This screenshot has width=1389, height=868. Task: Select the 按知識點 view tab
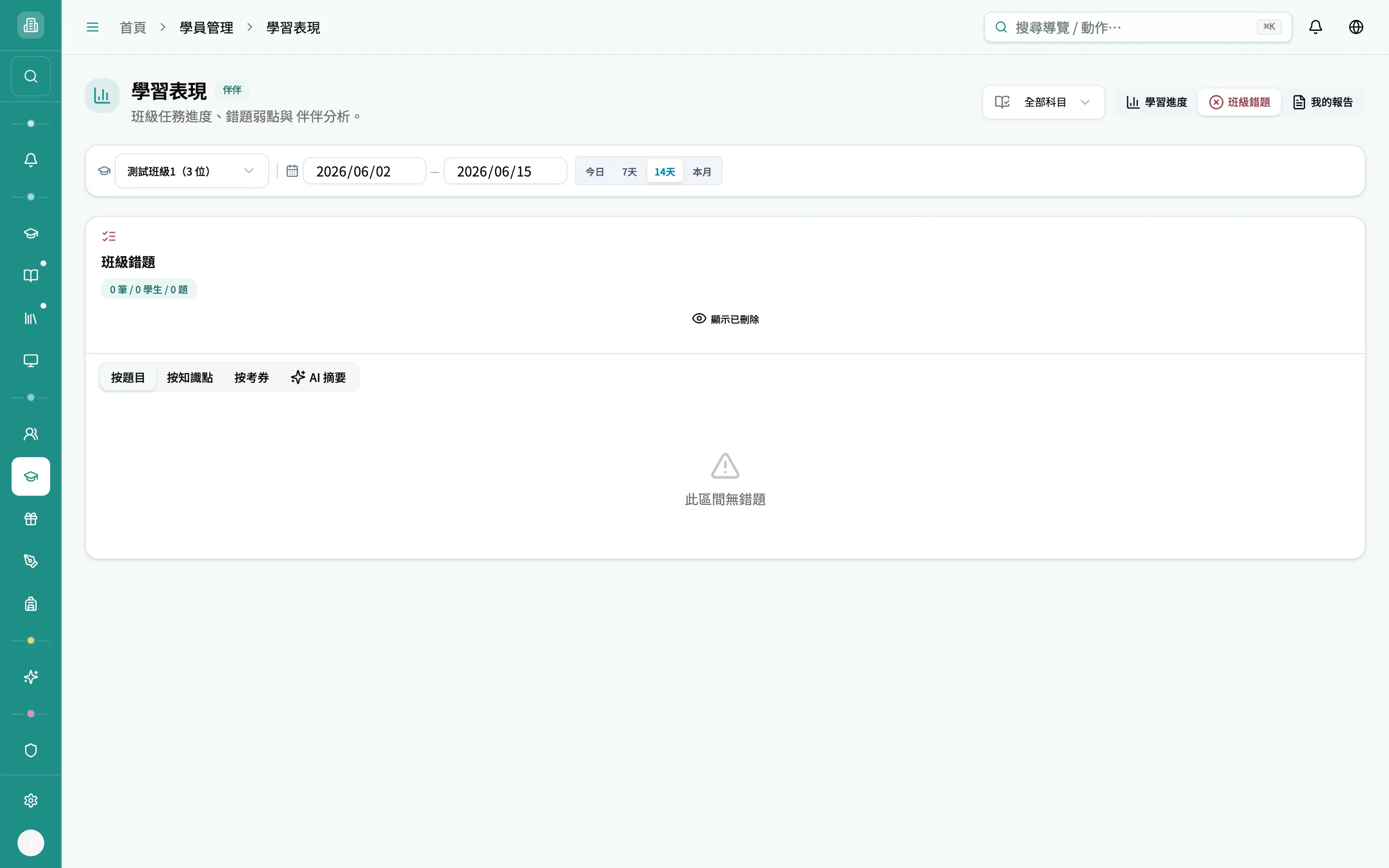click(190, 377)
